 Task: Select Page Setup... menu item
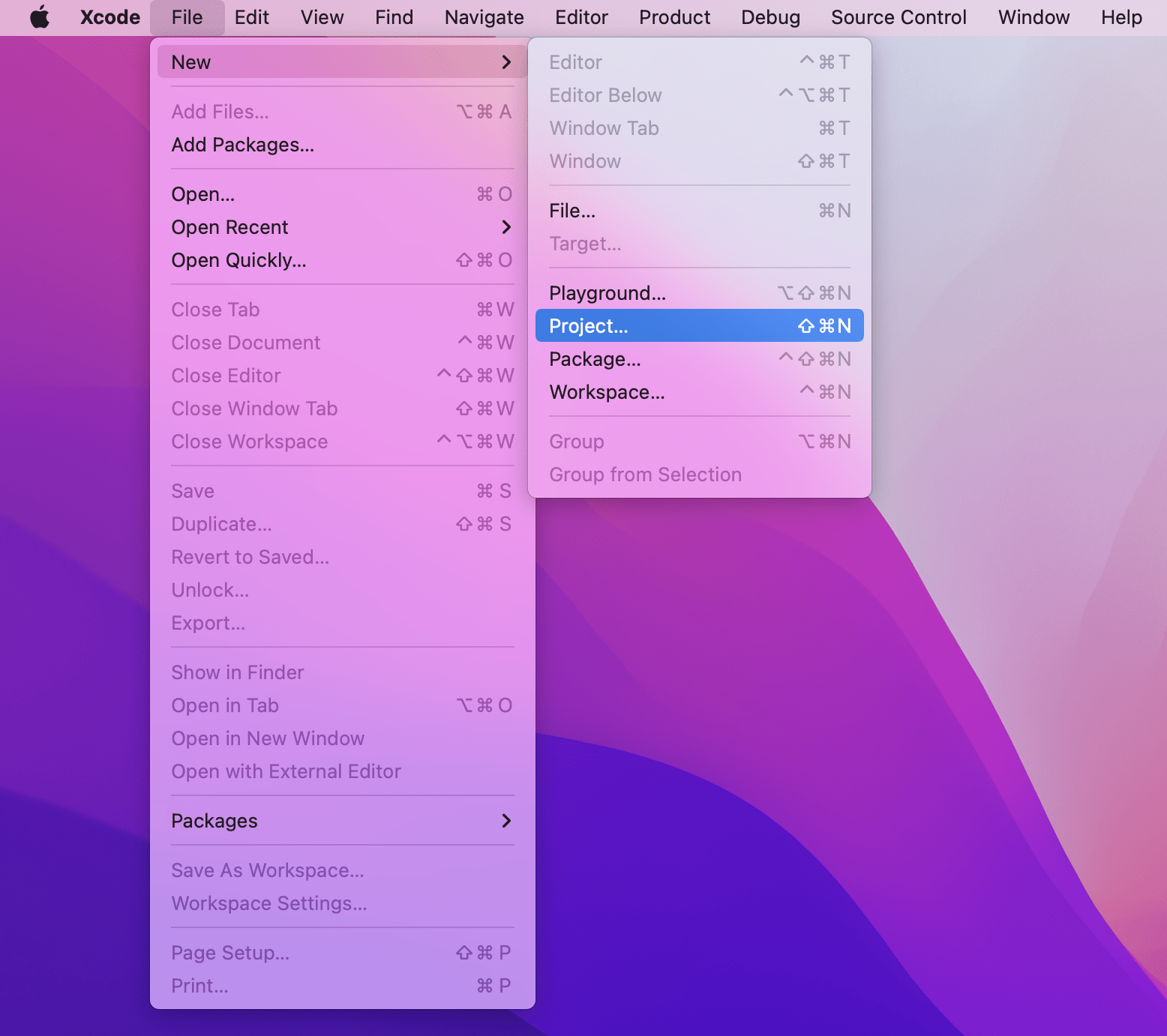(343, 953)
